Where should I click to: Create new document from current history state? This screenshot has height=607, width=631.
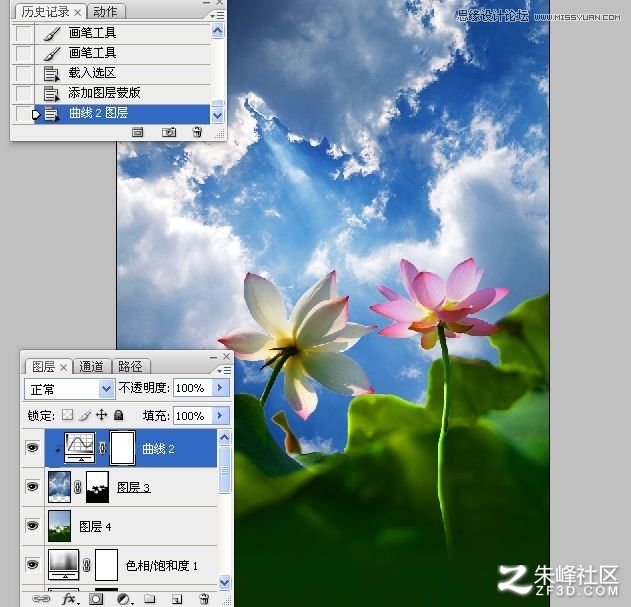[x=138, y=132]
